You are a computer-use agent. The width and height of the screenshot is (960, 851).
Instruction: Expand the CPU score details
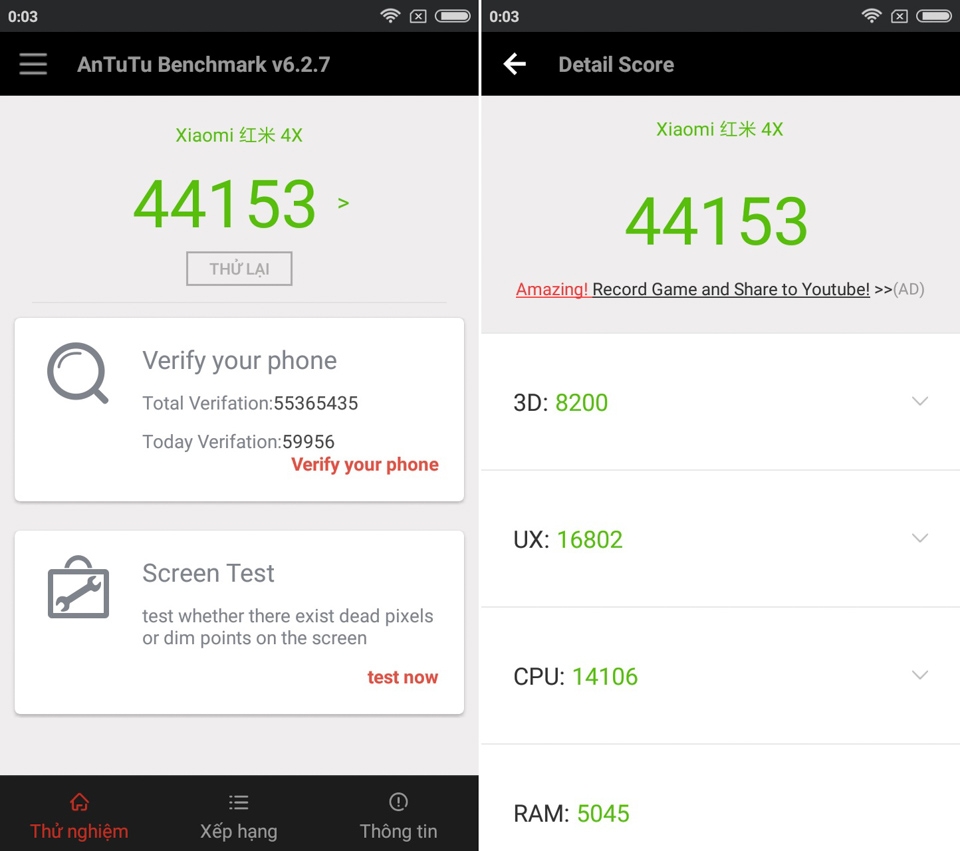[920, 675]
